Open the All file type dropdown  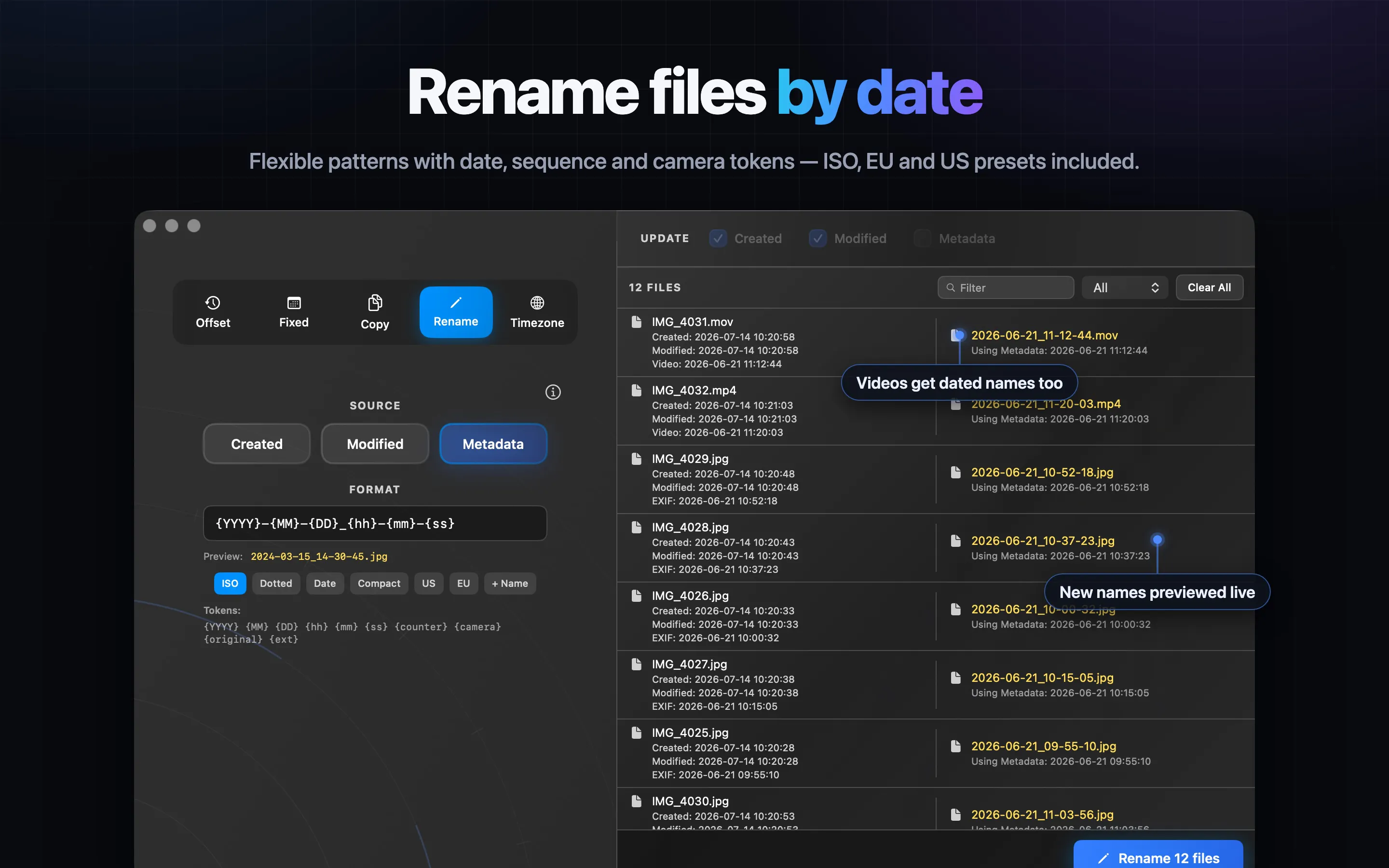pyautogui.click(x=1124, y=287)
